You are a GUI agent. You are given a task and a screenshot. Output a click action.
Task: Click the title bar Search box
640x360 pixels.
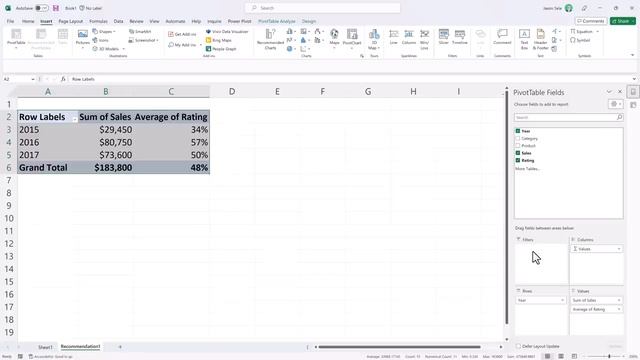pos(322,8)
